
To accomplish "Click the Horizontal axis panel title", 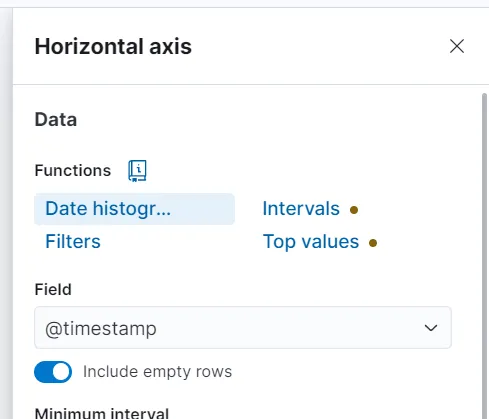I will [x=113, y=46].
